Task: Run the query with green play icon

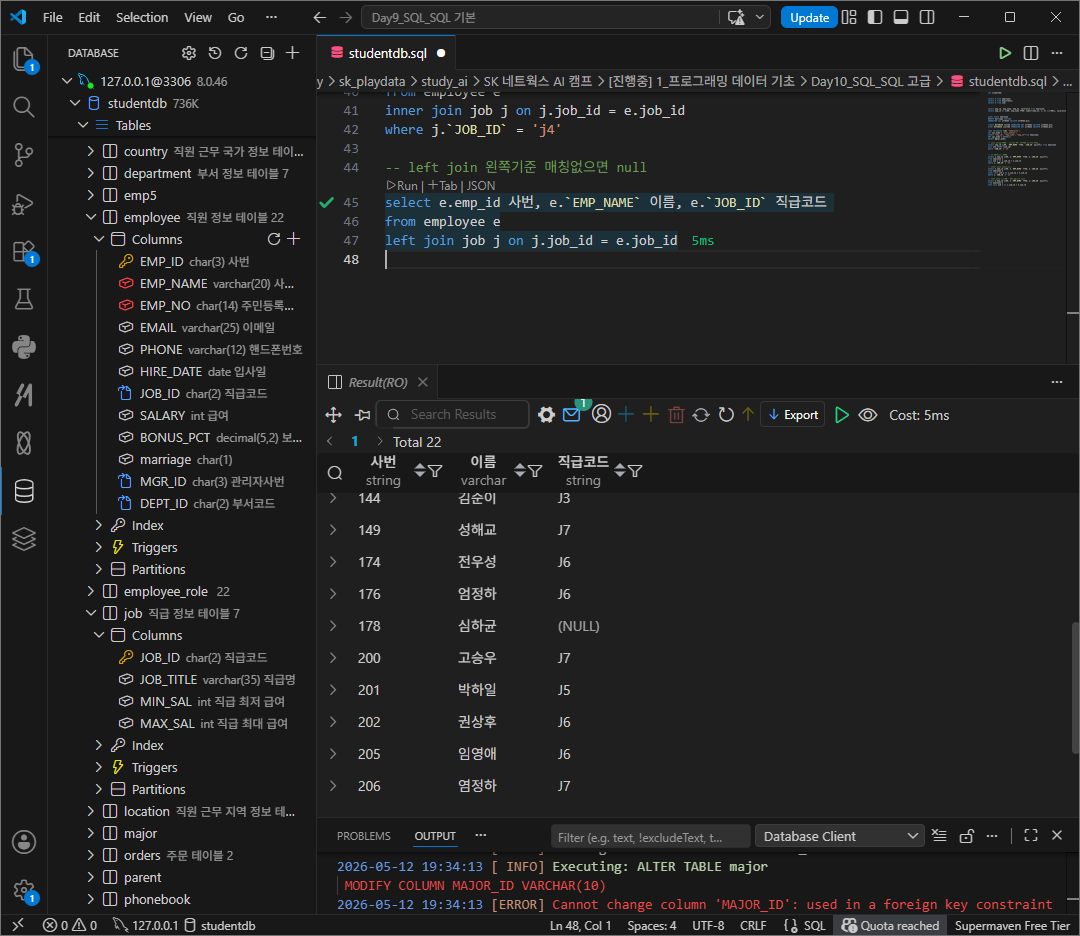Action: (1004, 53)
